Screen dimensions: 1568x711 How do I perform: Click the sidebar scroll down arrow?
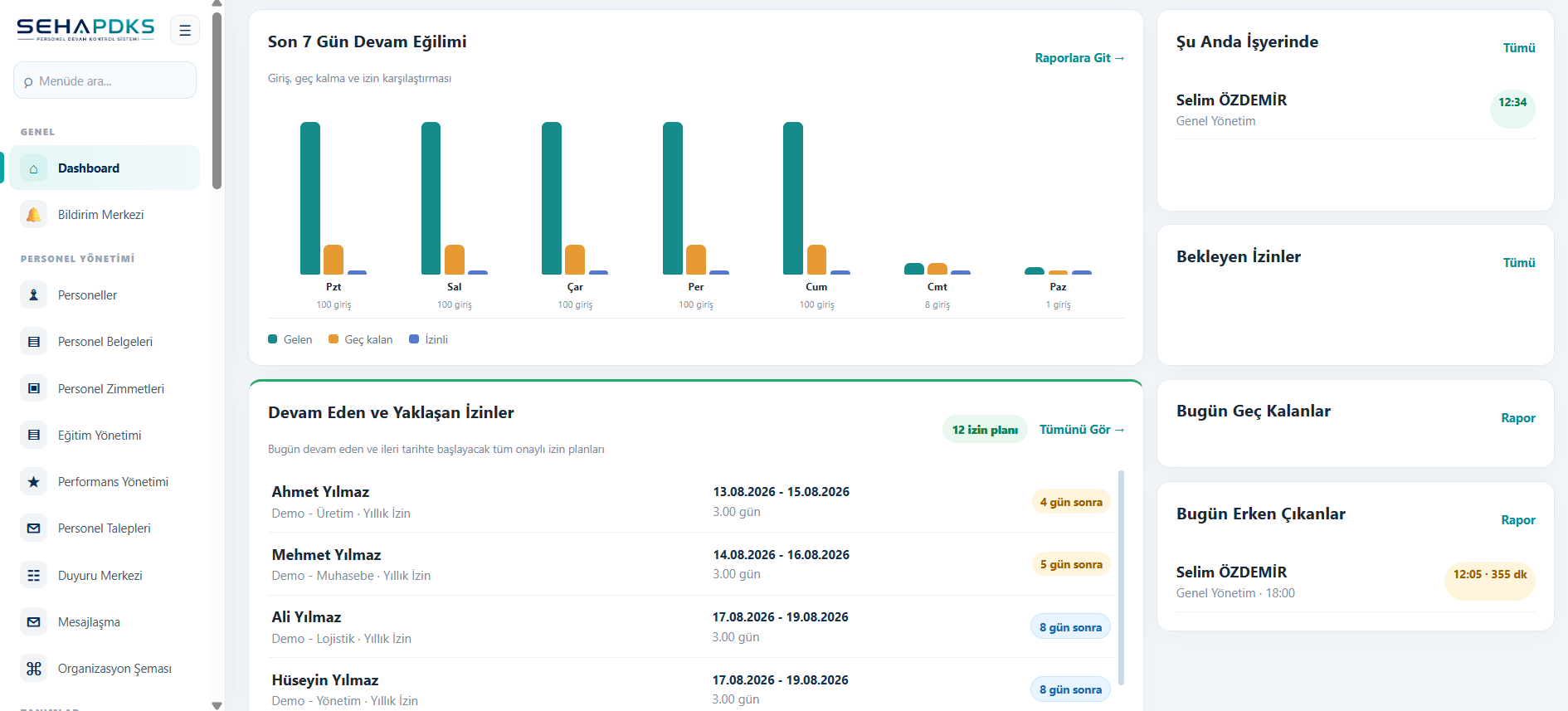tap(217, 705)
